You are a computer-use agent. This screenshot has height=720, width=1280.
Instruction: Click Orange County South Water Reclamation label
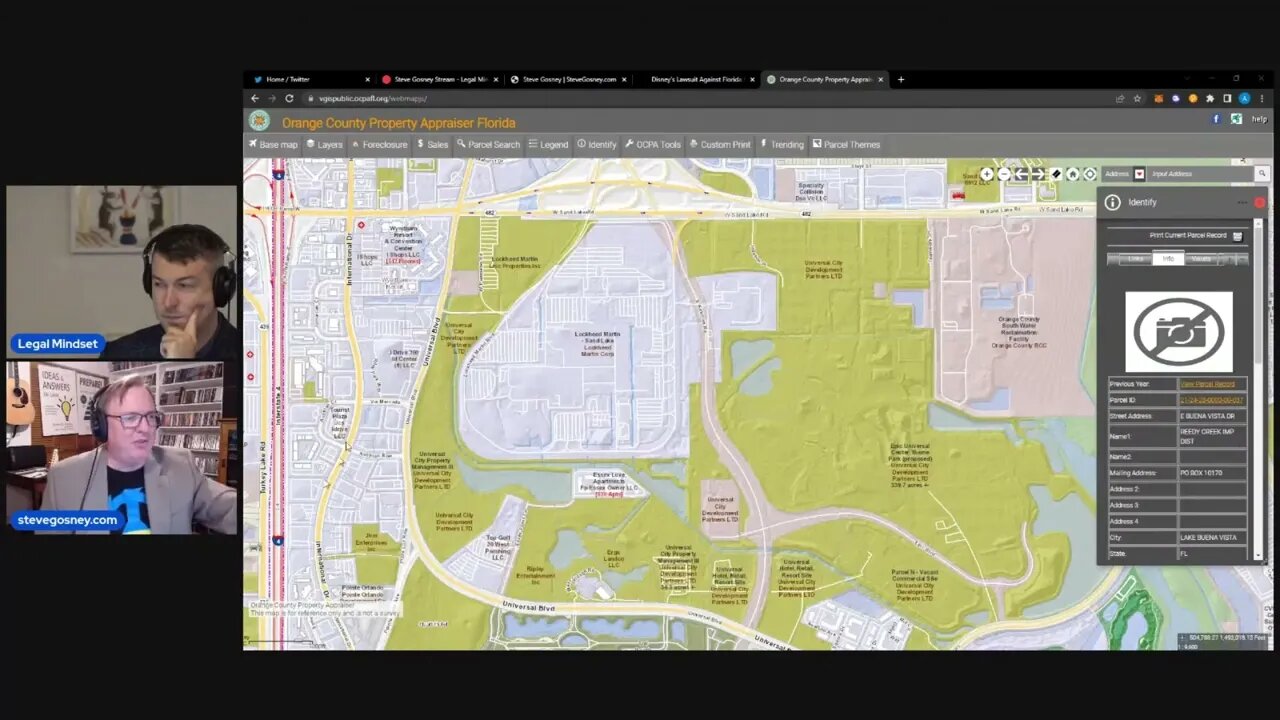[x=1019, y=332]
